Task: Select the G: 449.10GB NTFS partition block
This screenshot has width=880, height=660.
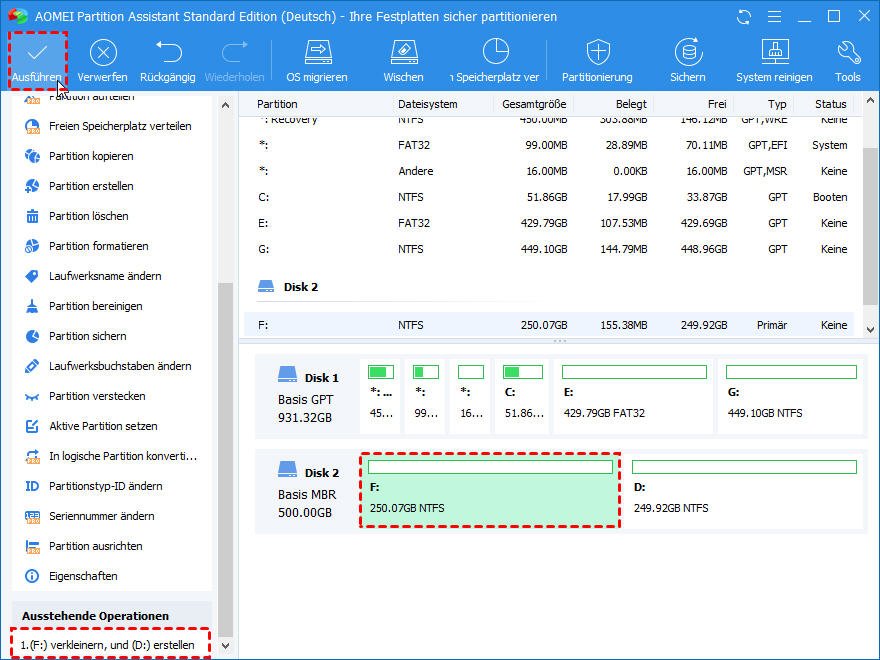Action: point(791,396)
